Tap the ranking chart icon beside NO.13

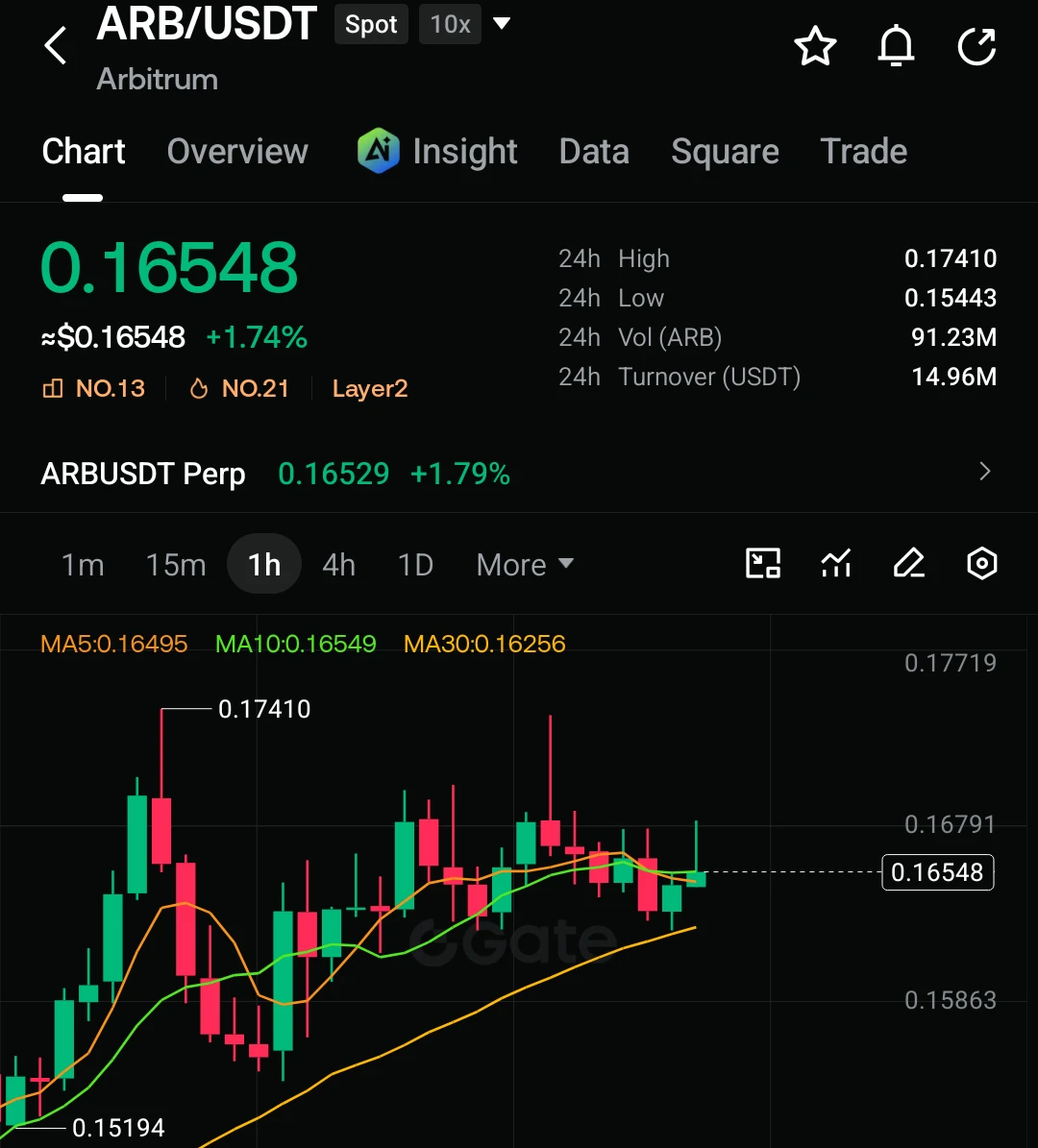pos(53,388)
